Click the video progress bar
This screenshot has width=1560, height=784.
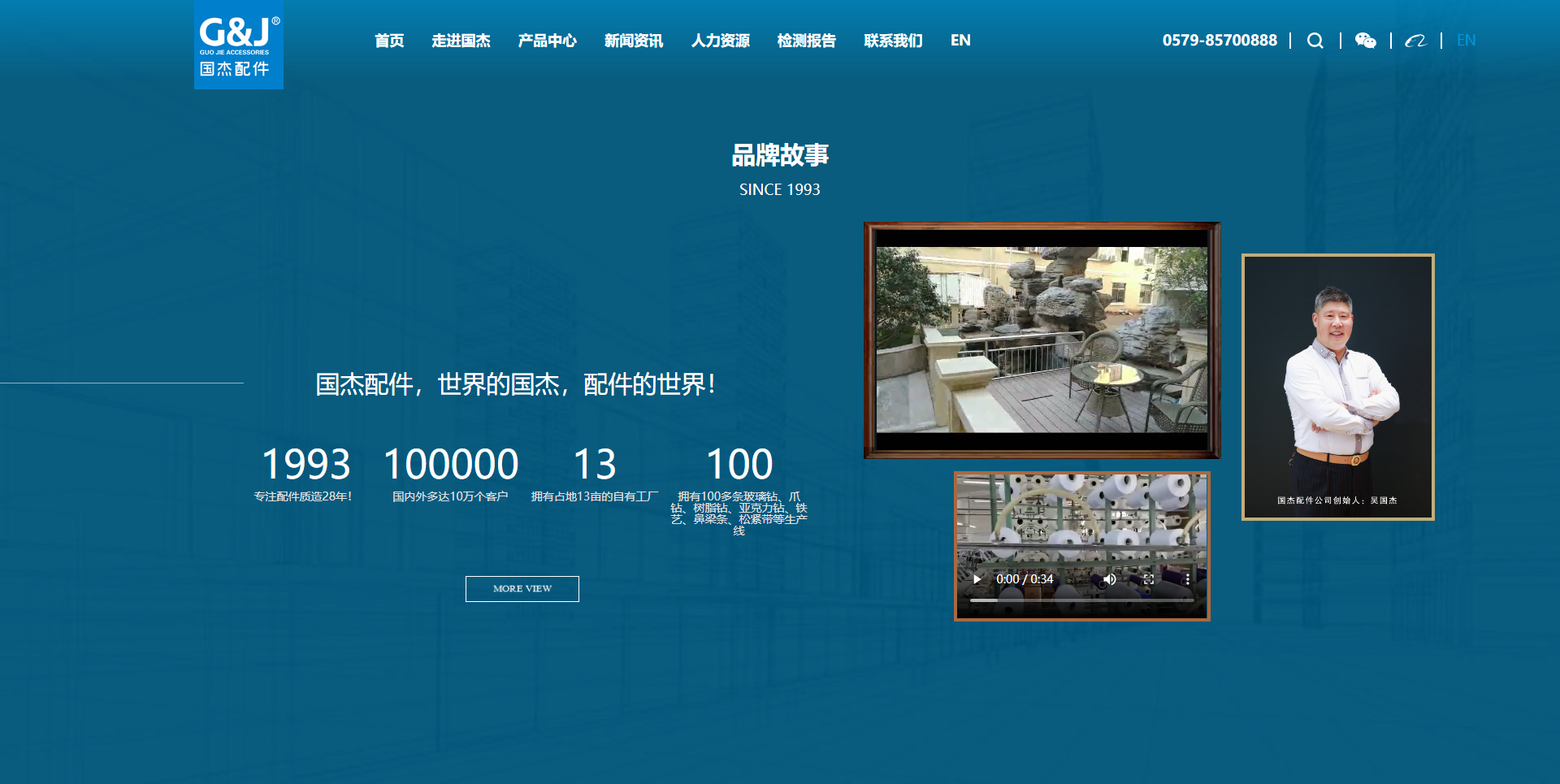tap(1081, 600)
